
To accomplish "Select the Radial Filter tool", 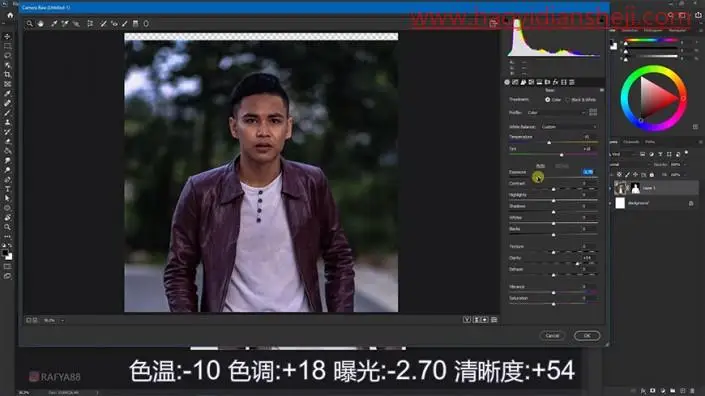I will pyautogui.click(x=146, y=24).
